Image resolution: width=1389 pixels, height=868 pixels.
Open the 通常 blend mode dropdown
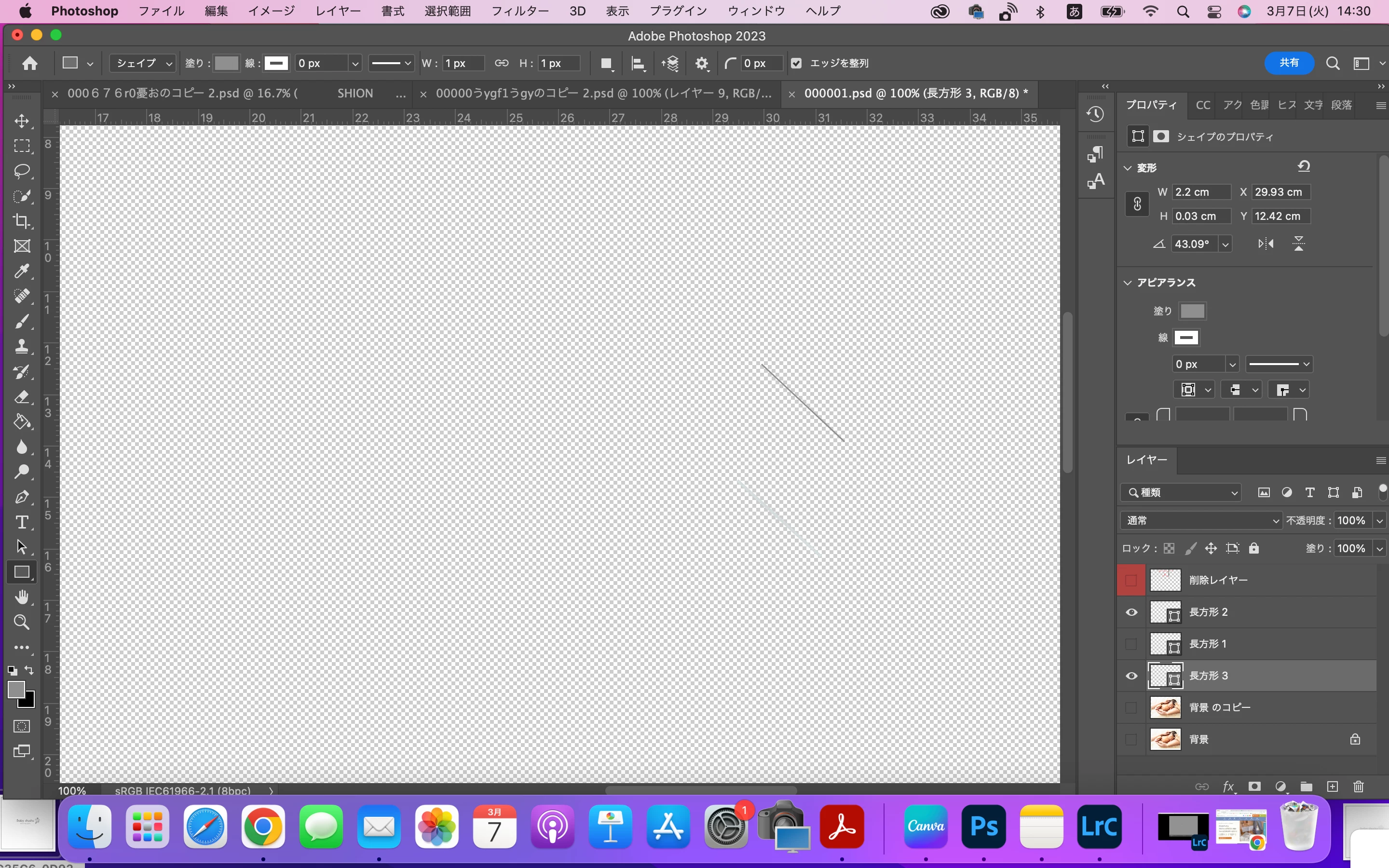click(1201, 520)
